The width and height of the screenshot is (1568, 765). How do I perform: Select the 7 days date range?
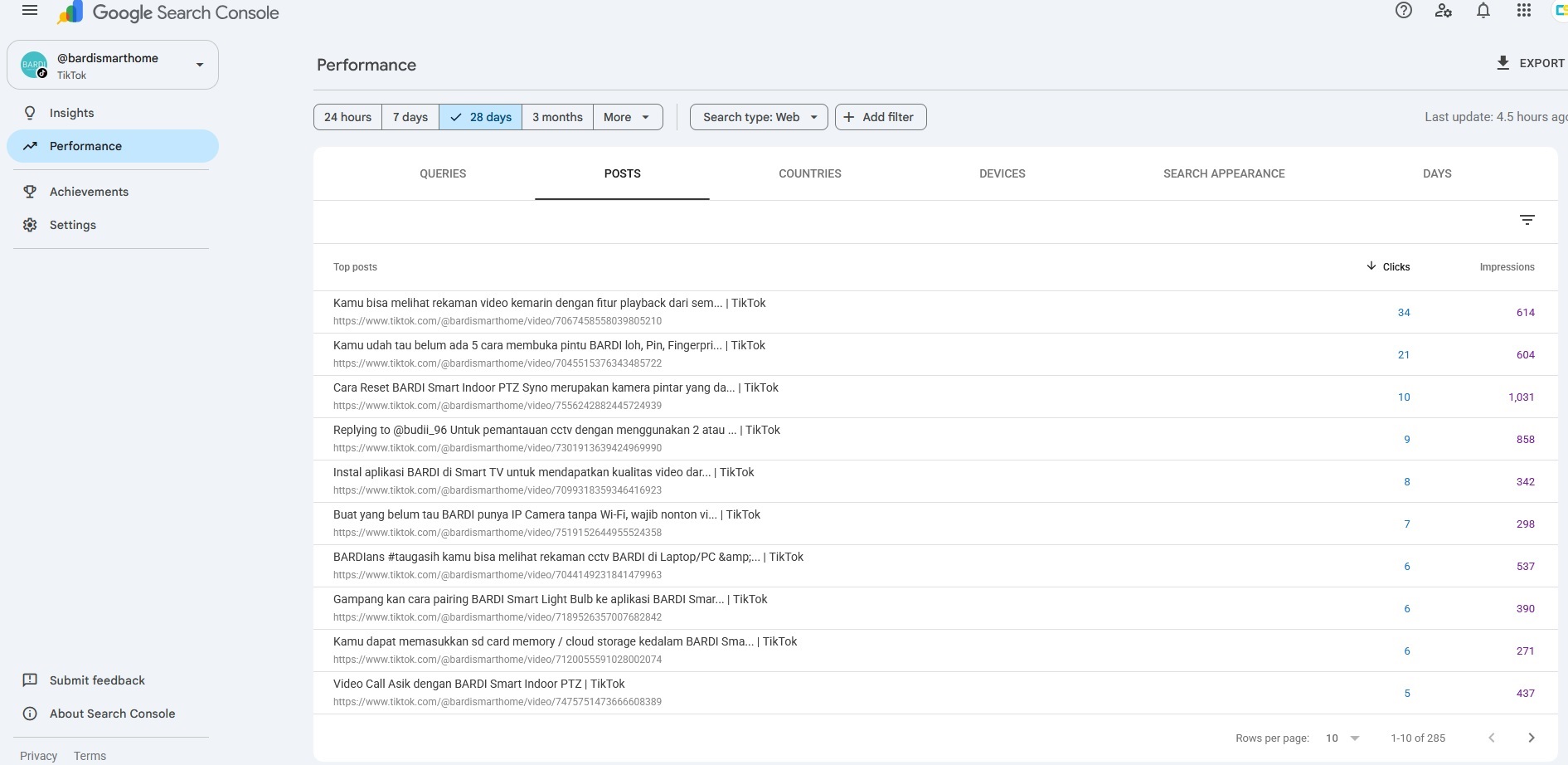(x=410, y=117)
